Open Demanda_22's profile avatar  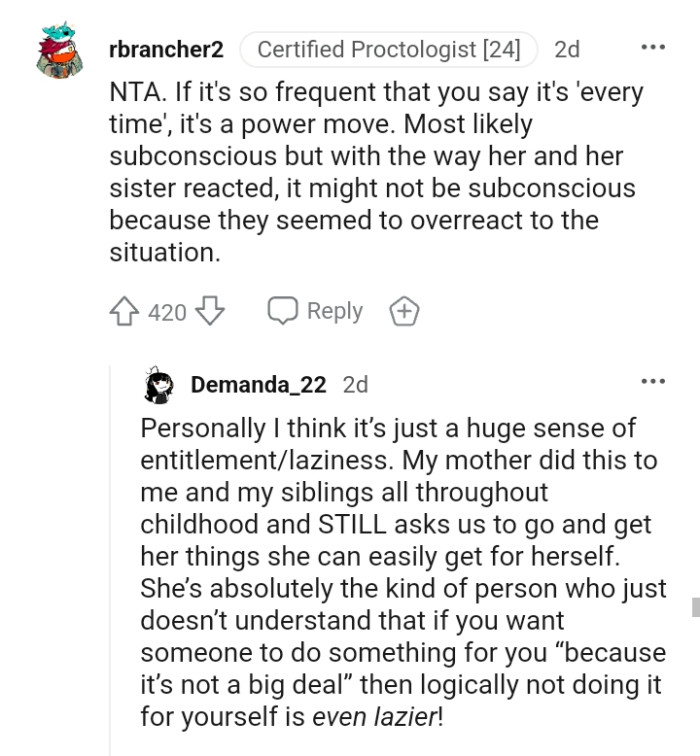160,384
